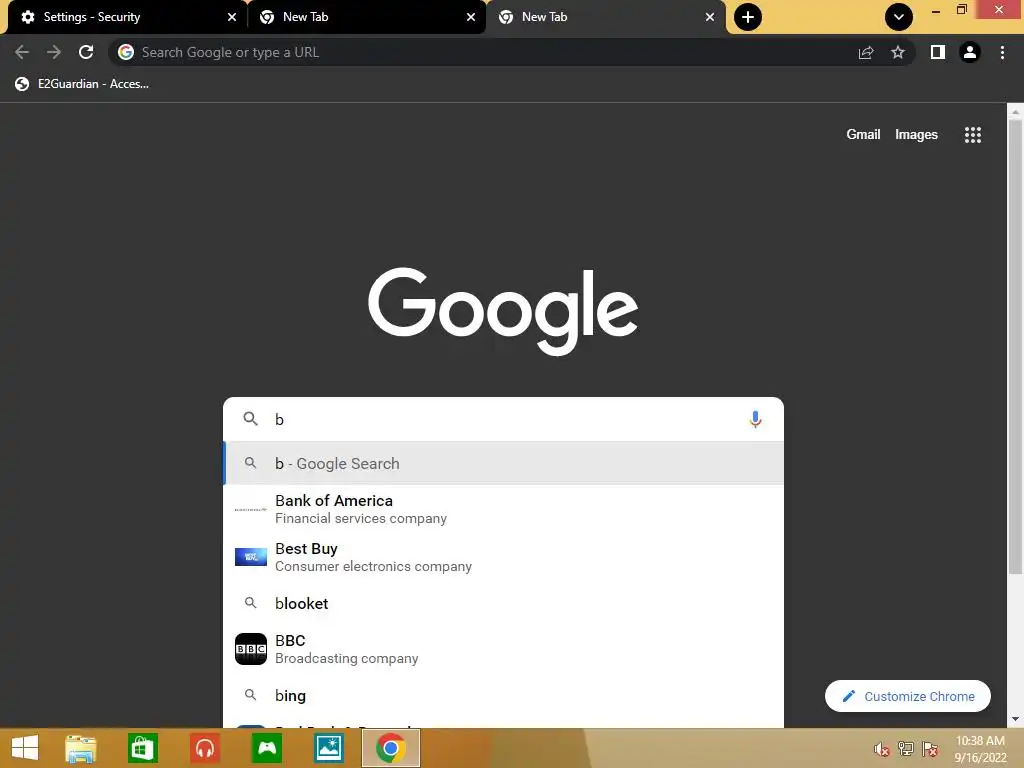Open the network tray icon
The width and height of the screenshot is (1024, 768).
point(906,749)
